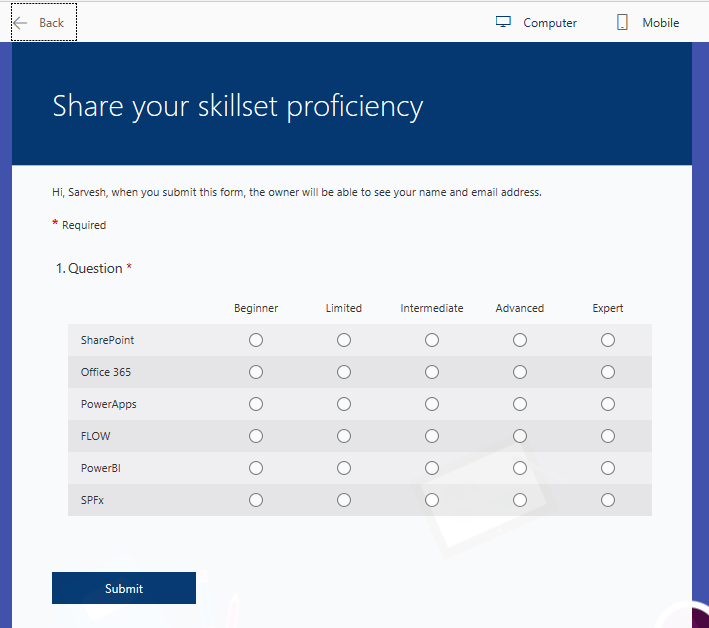Click the Office 365 row label
The height and width of the screenshot is (628, 709).
coord(106,372)
